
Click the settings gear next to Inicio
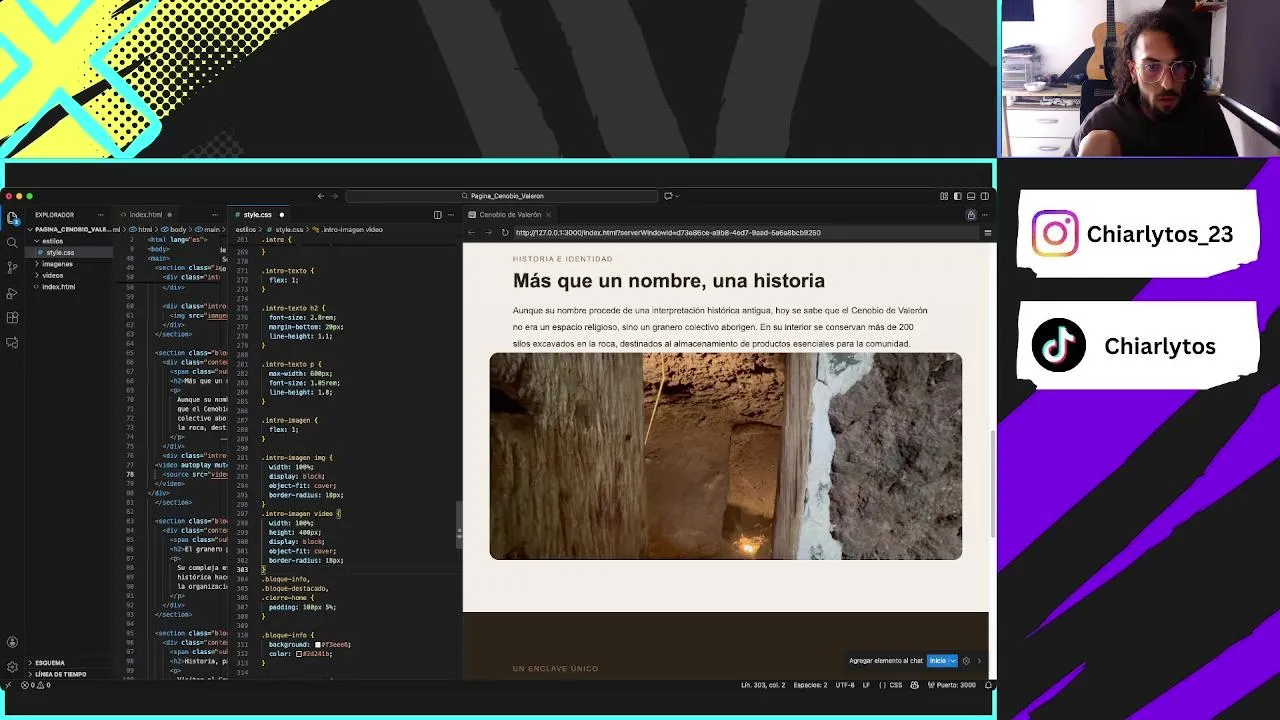point(966,661)
